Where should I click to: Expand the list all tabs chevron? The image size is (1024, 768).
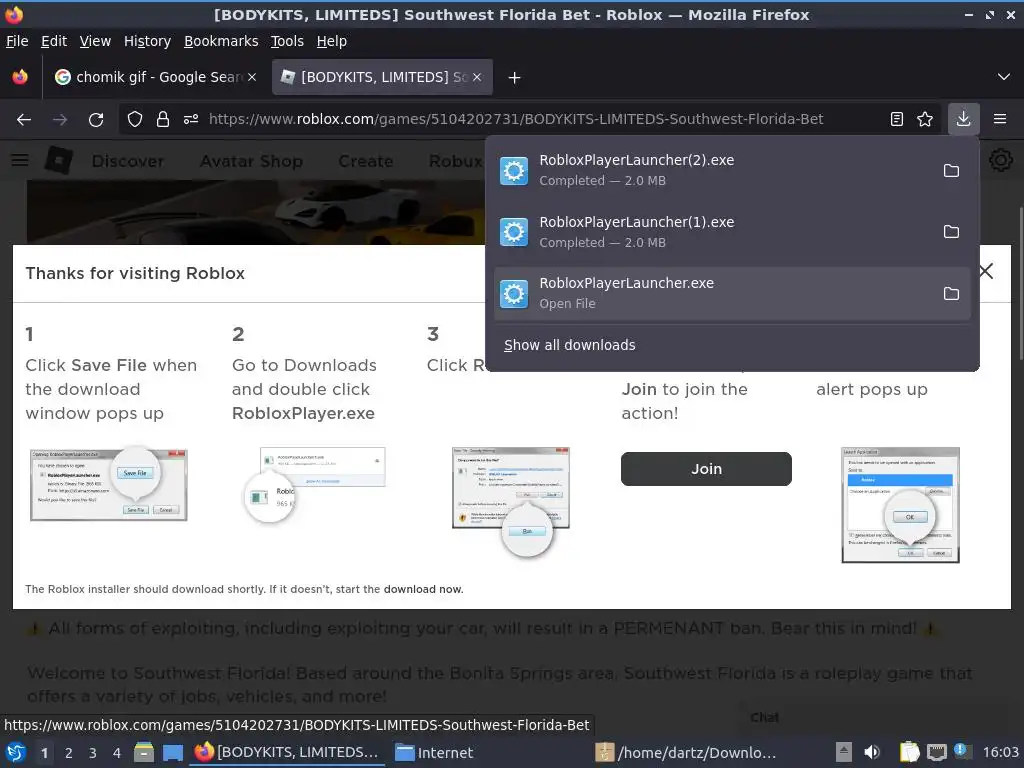click(x=1004, y=77)
